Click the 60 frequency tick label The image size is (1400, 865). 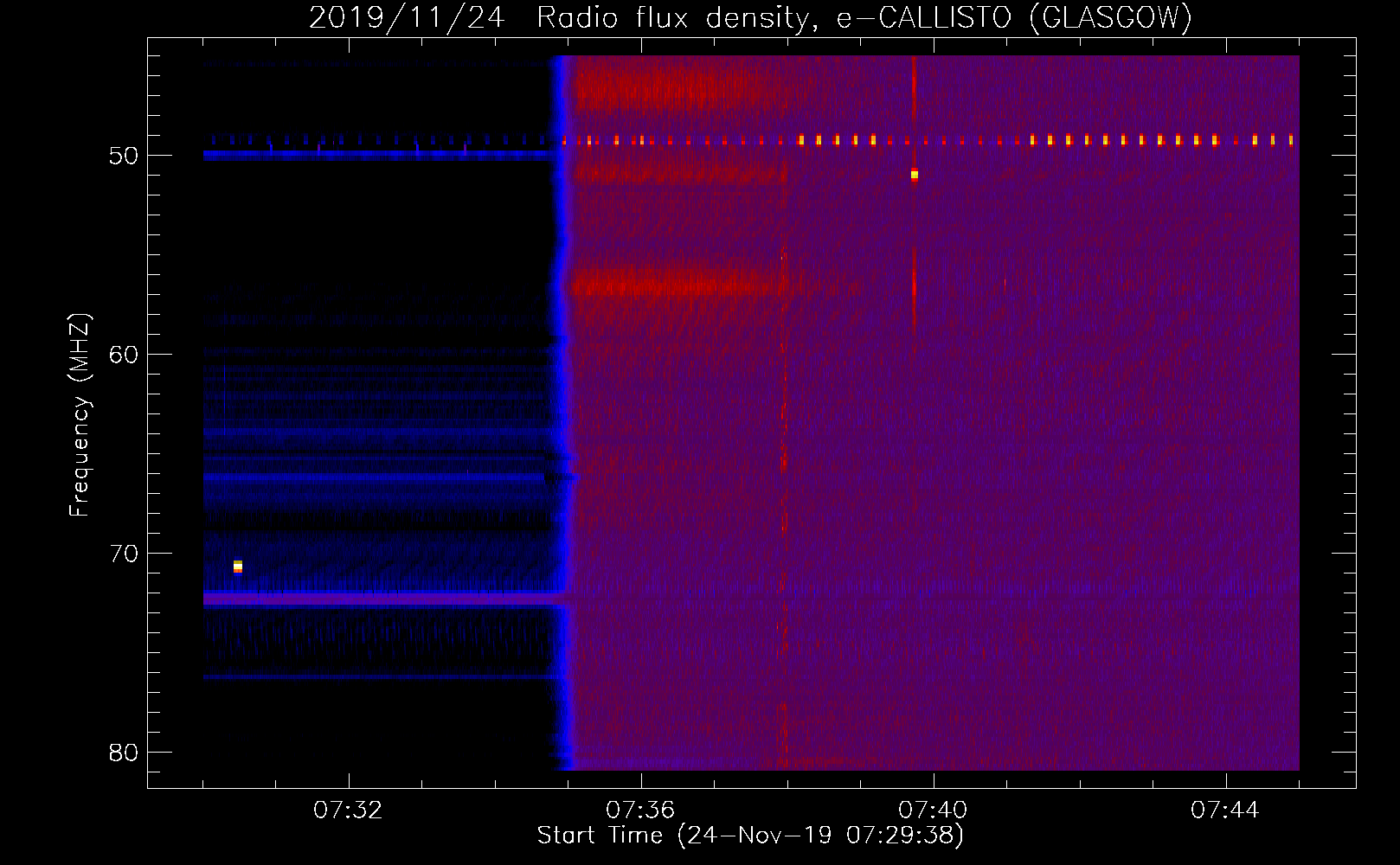point(124,355)
